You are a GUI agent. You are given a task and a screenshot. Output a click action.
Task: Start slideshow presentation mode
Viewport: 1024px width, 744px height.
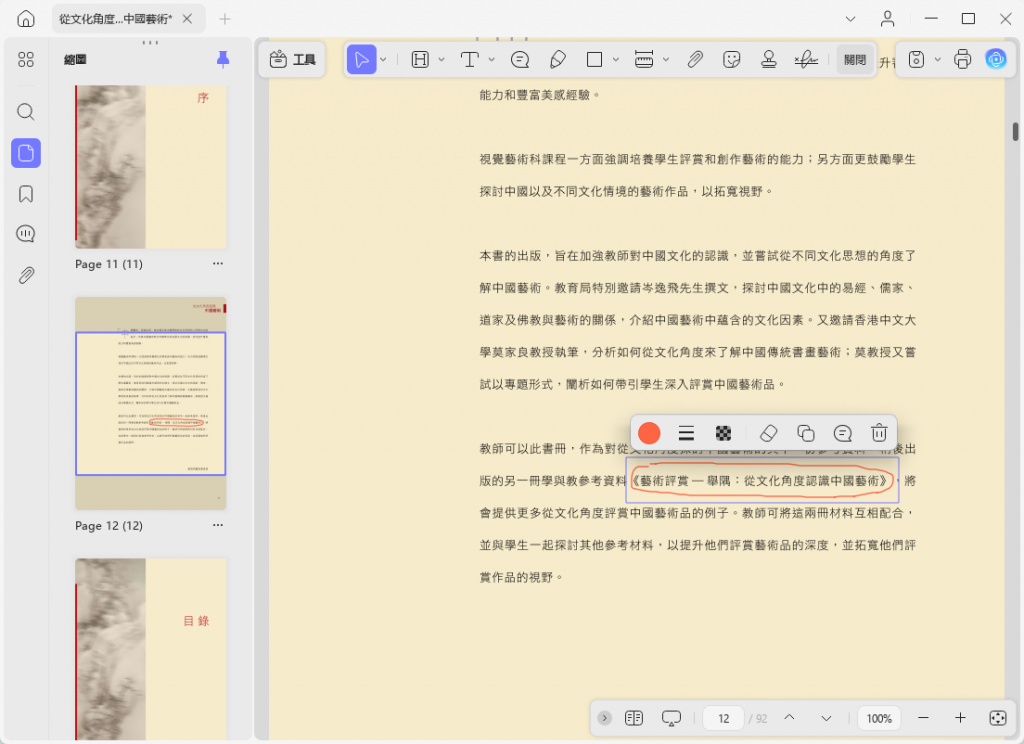[x=671, y=718]
